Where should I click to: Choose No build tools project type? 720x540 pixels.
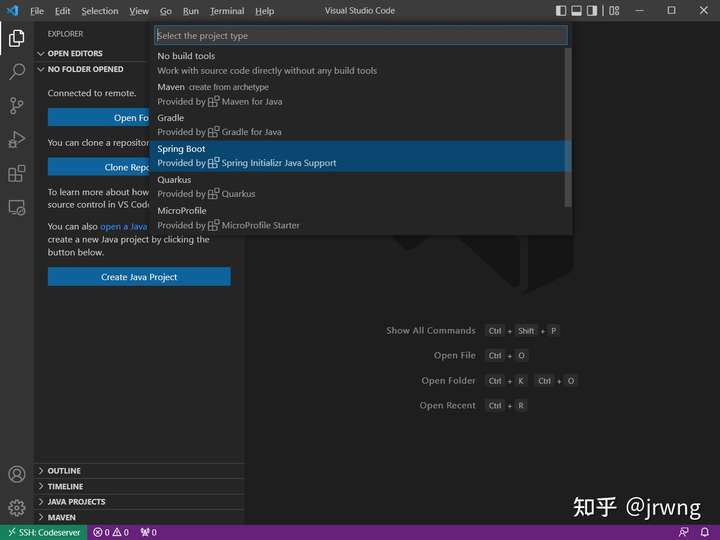click(358, 63)
